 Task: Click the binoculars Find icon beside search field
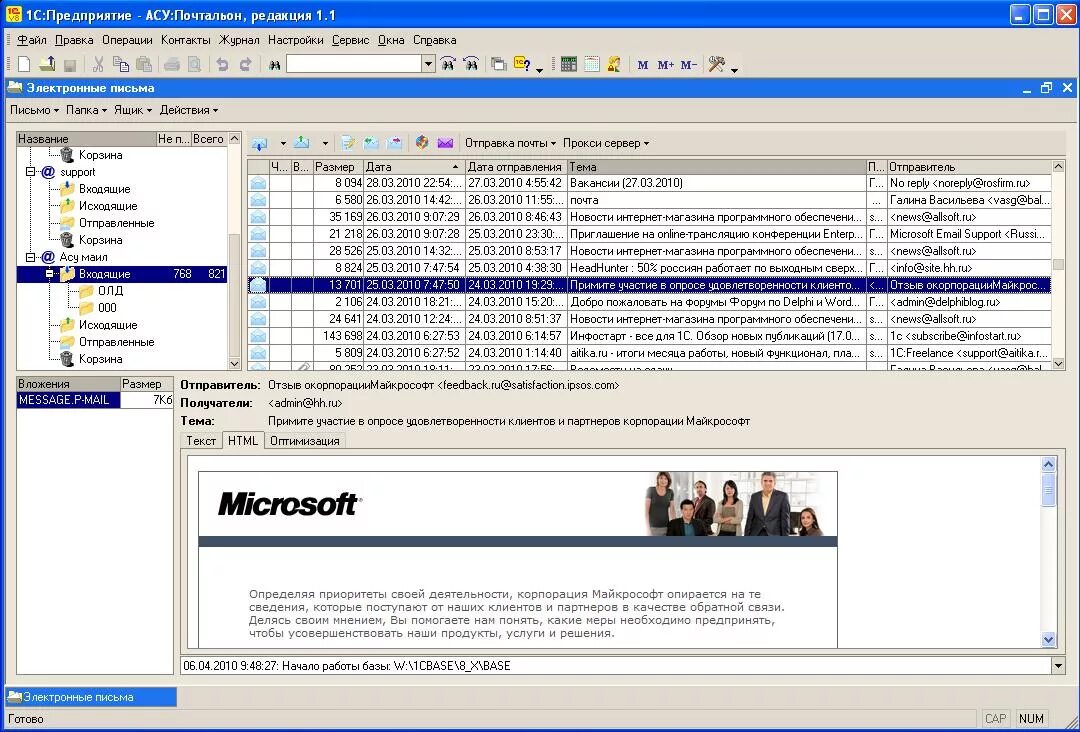pyautogui.click(x=275, y=65)
